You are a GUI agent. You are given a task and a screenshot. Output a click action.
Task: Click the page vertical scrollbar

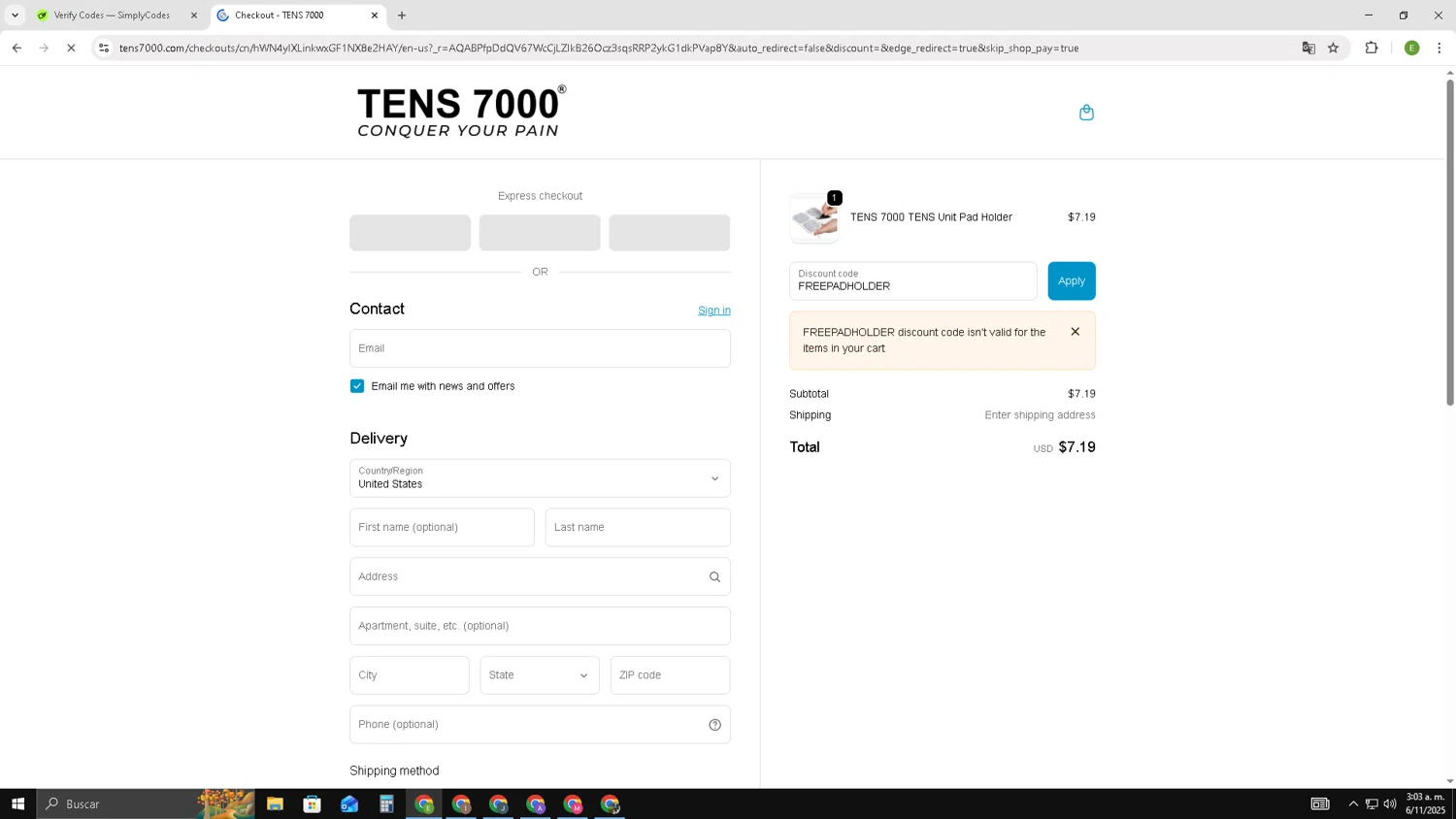click(1450, 243)
